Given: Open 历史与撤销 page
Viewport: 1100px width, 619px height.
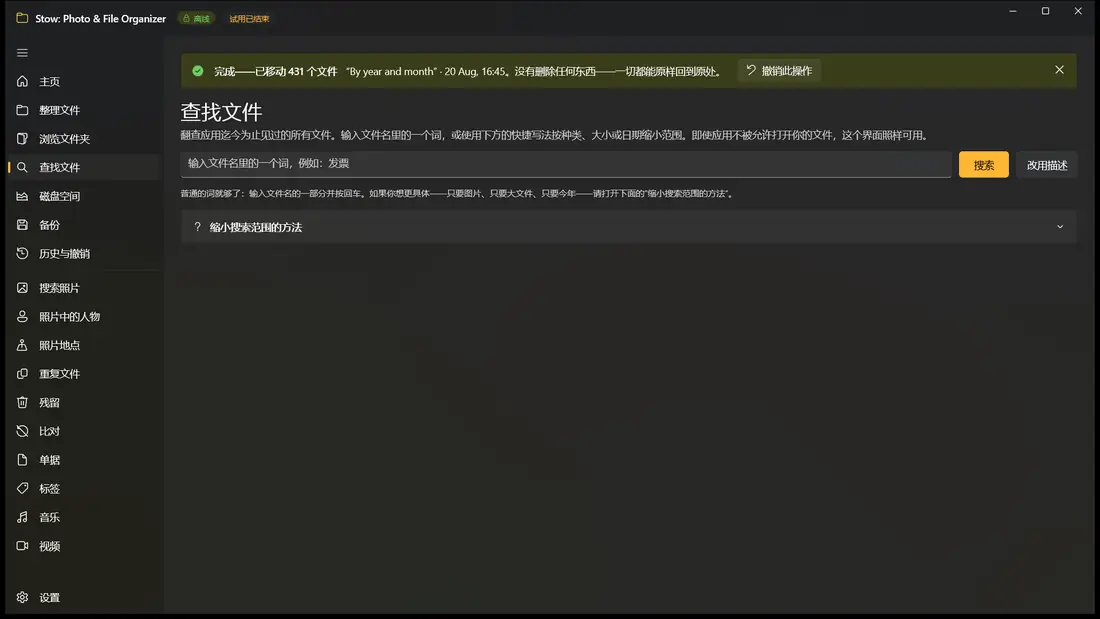Looking at the screenshot, I should point(84,253).
